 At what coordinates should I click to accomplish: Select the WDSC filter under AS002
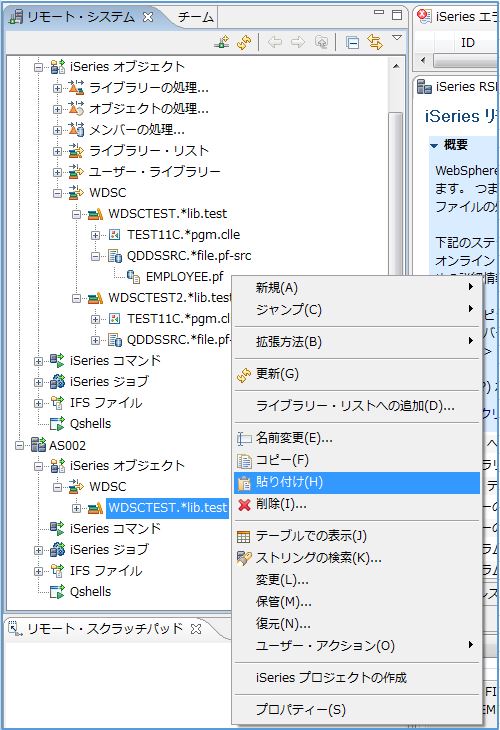[x=108, y=487]
